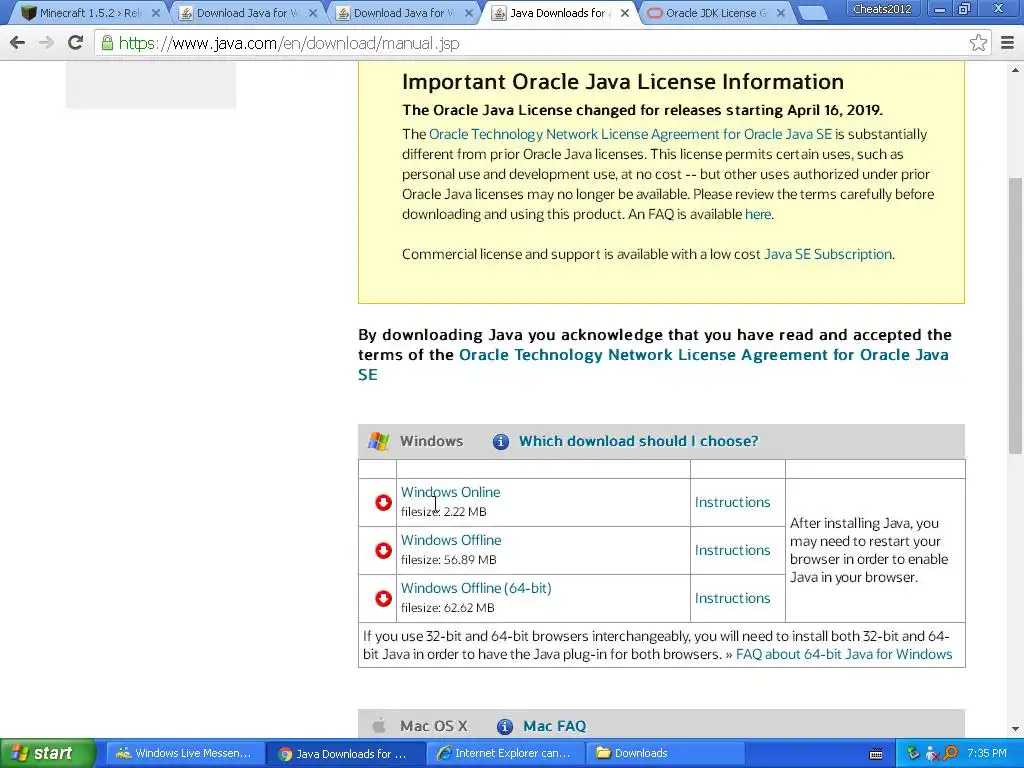Open the Chrome hamburger menu
The image size is (1024, 768).
[1008, 43]
